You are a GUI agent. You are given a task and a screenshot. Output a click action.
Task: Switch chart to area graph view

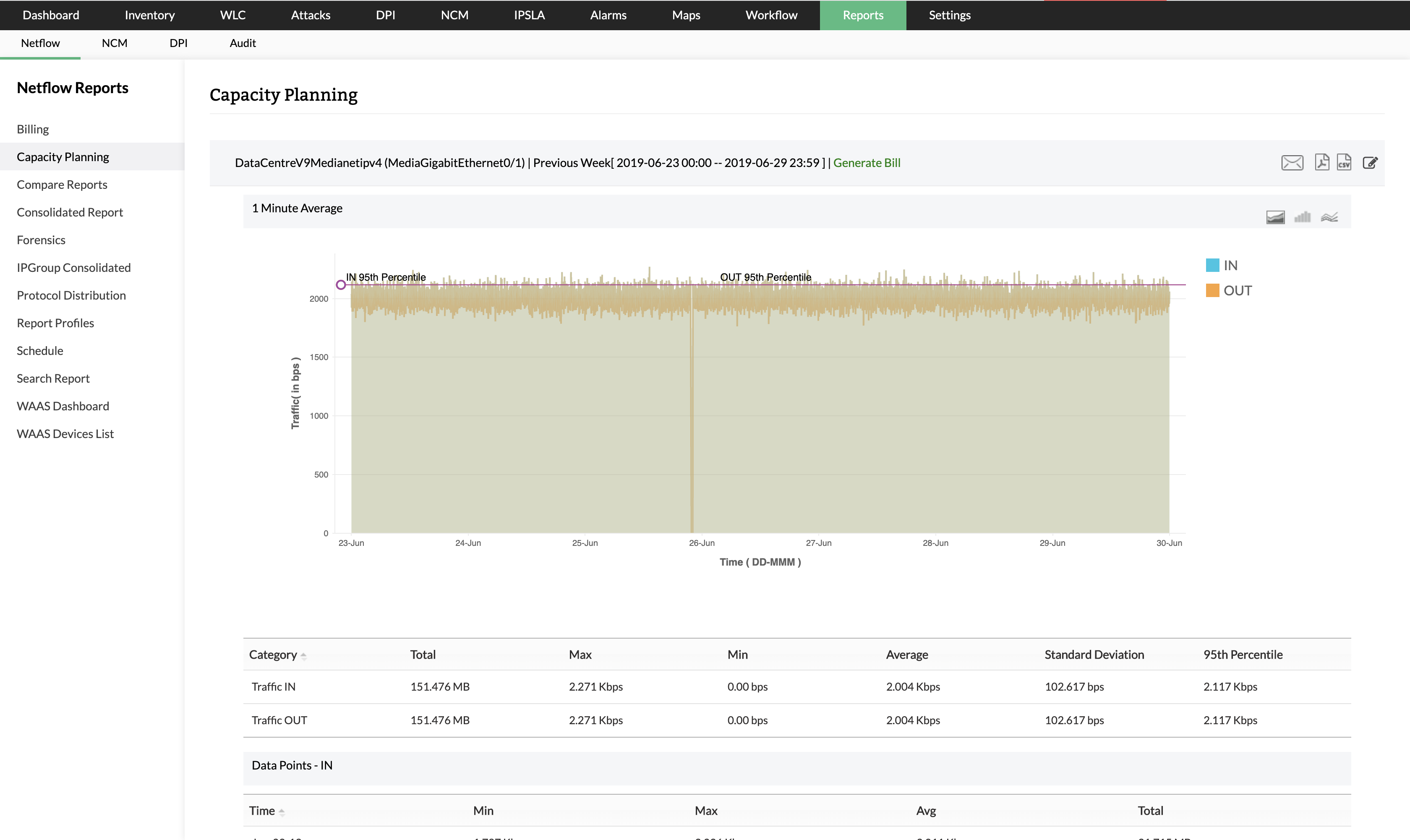(x=1275, y=217)
